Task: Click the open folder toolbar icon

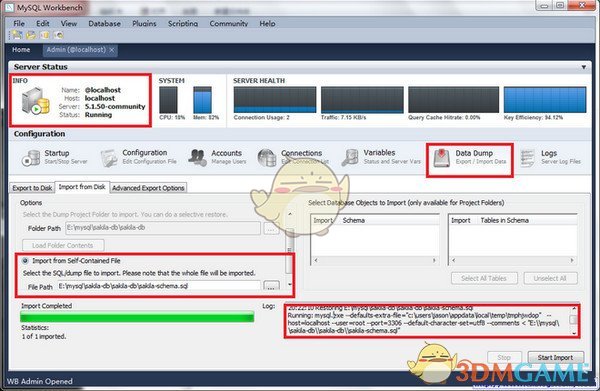Action: coord(31,35)
